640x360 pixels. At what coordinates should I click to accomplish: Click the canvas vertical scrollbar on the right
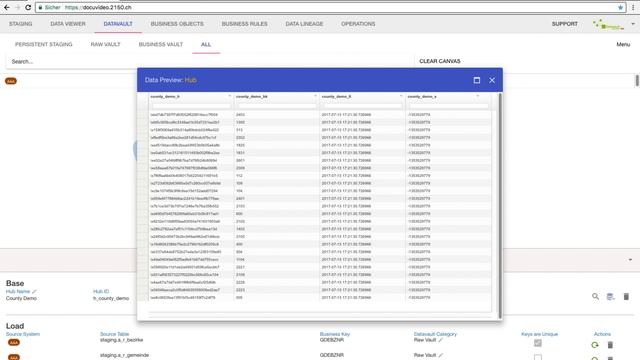637,80
